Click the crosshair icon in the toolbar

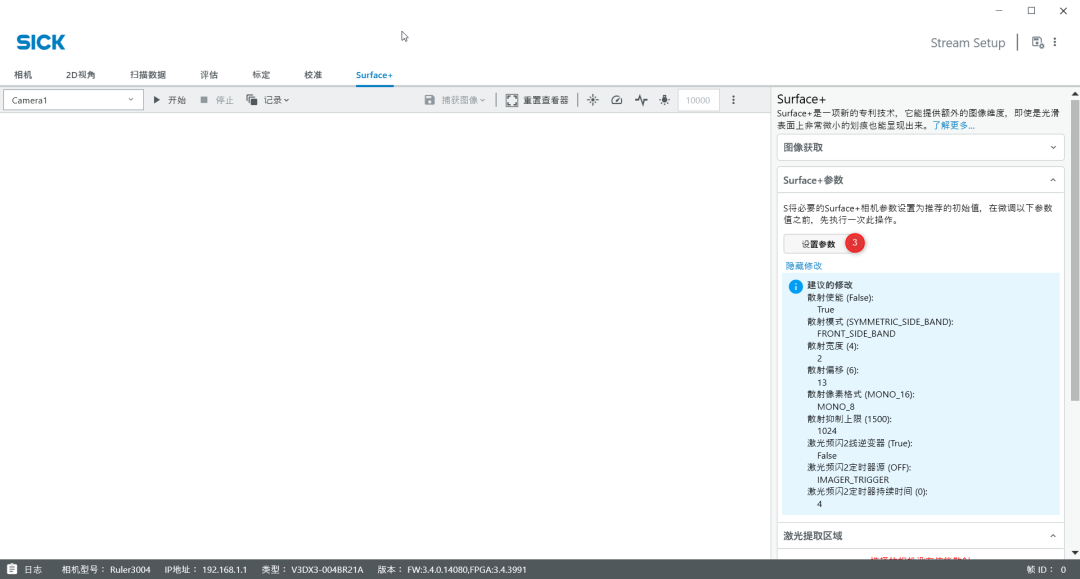[x=592, y=100]
